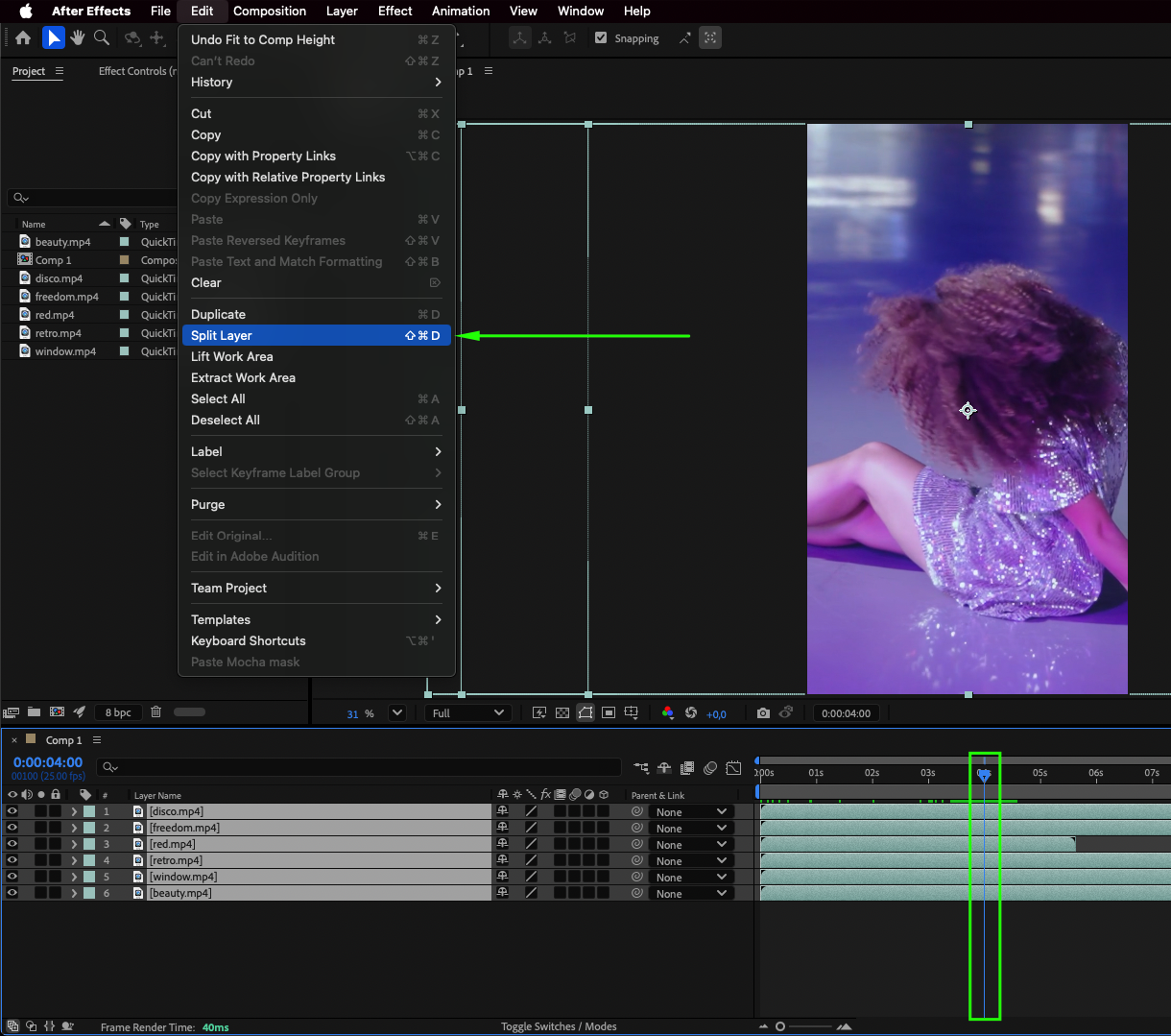Viewport: 1171px width, 1036px height.
Task: Choose the World Axis mode icon
Action: click(x=545, y=38)
